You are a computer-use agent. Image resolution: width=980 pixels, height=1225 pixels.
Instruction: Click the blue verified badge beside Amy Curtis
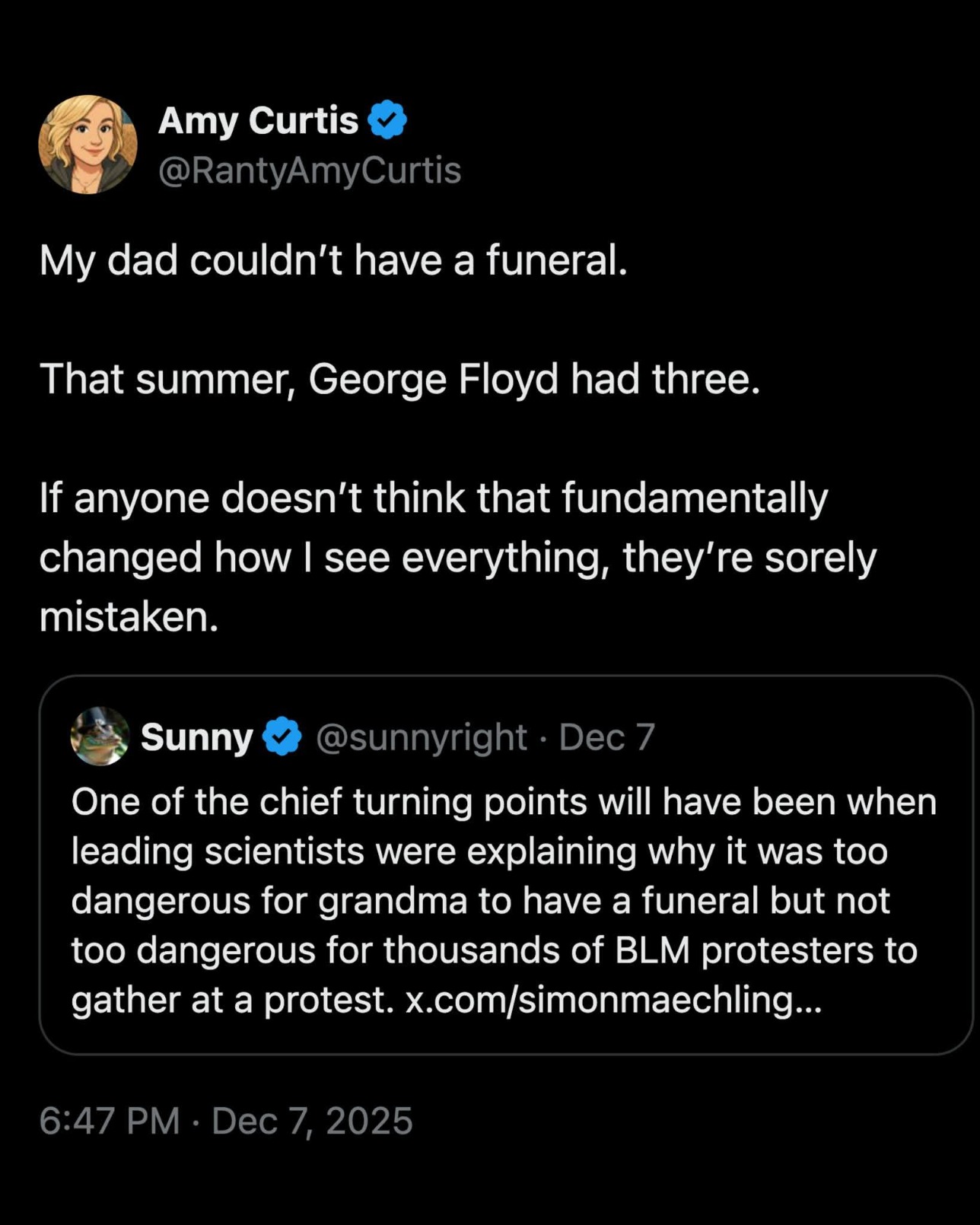(x=388, y=120)
